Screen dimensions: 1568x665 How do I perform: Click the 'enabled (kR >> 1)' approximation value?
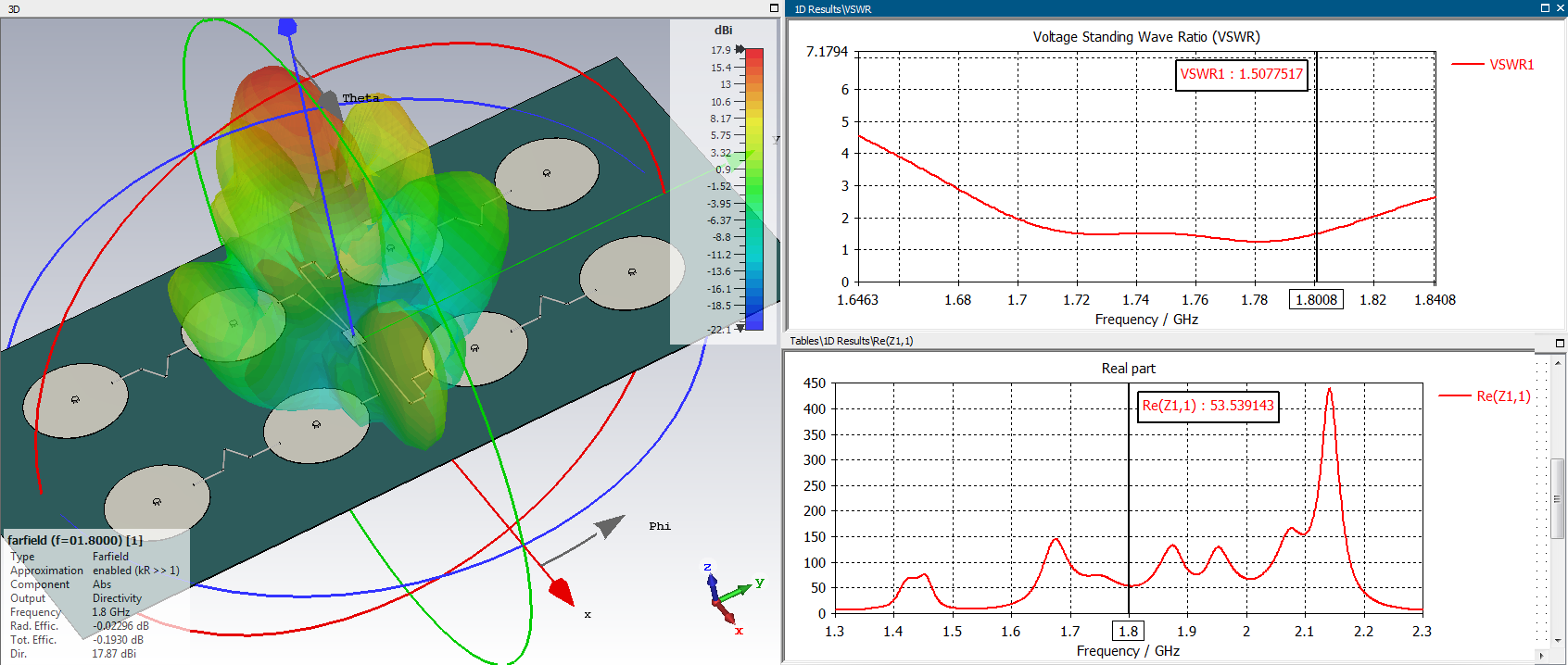[136, 571]
